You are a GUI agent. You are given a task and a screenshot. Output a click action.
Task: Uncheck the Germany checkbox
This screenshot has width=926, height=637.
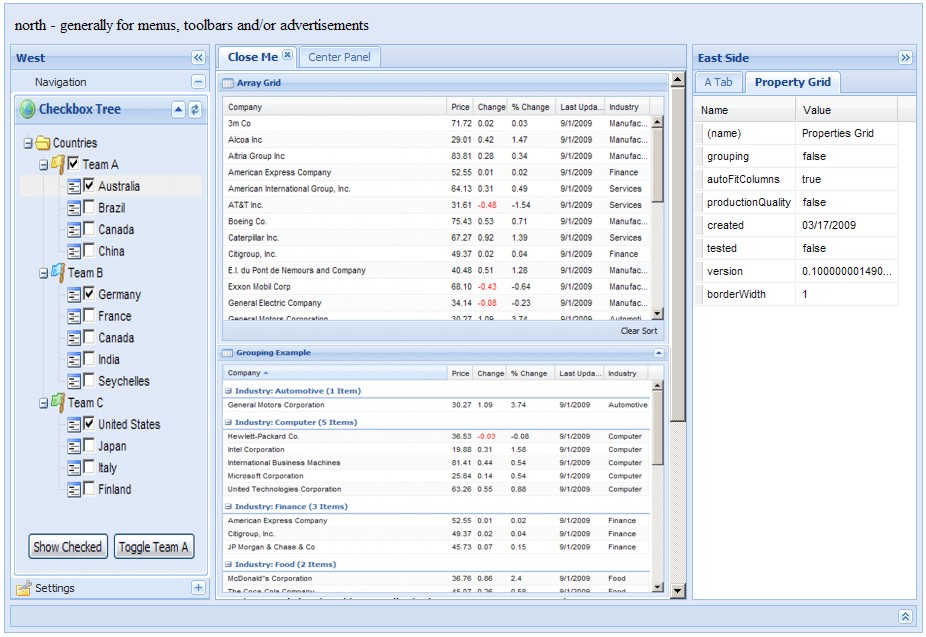[90, 294]
